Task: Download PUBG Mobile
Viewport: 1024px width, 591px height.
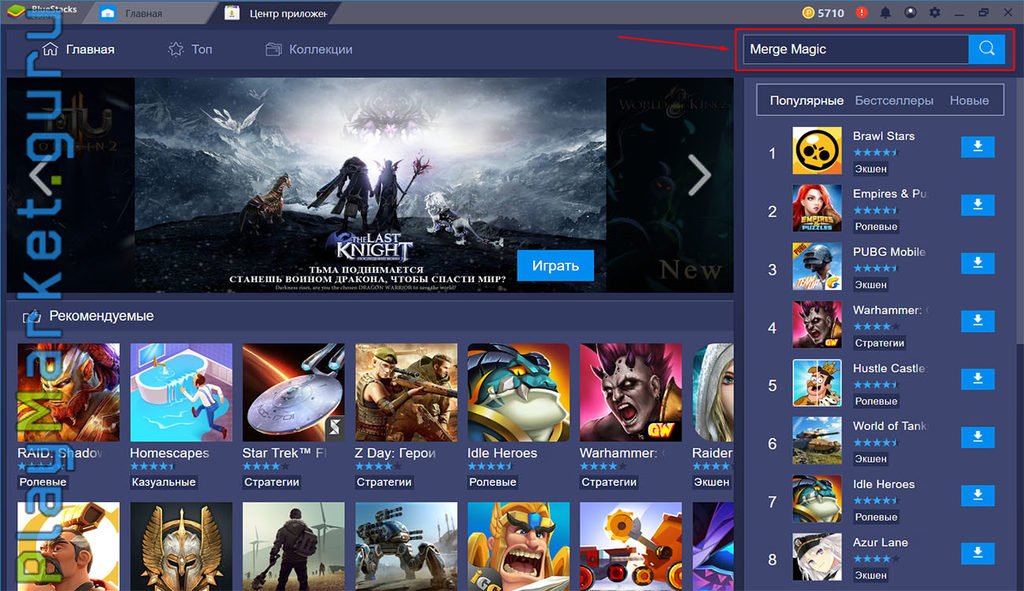Action: (x=978, y=263)
